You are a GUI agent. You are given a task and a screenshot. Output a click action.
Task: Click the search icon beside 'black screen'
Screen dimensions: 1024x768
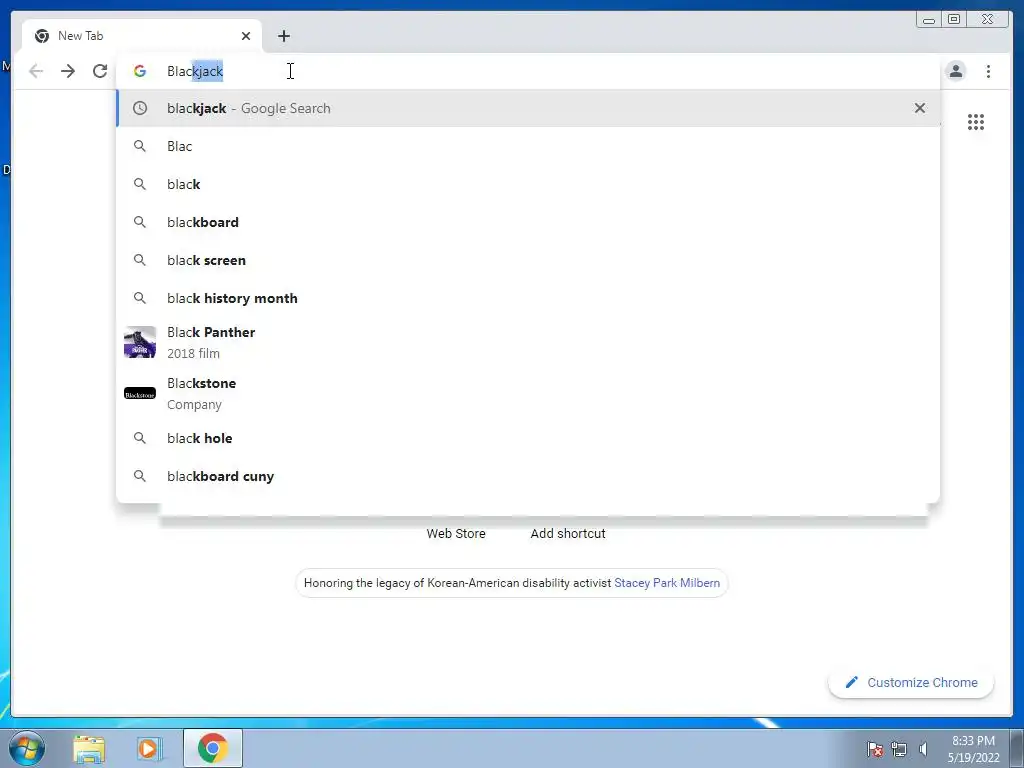(x=140, y=260)
